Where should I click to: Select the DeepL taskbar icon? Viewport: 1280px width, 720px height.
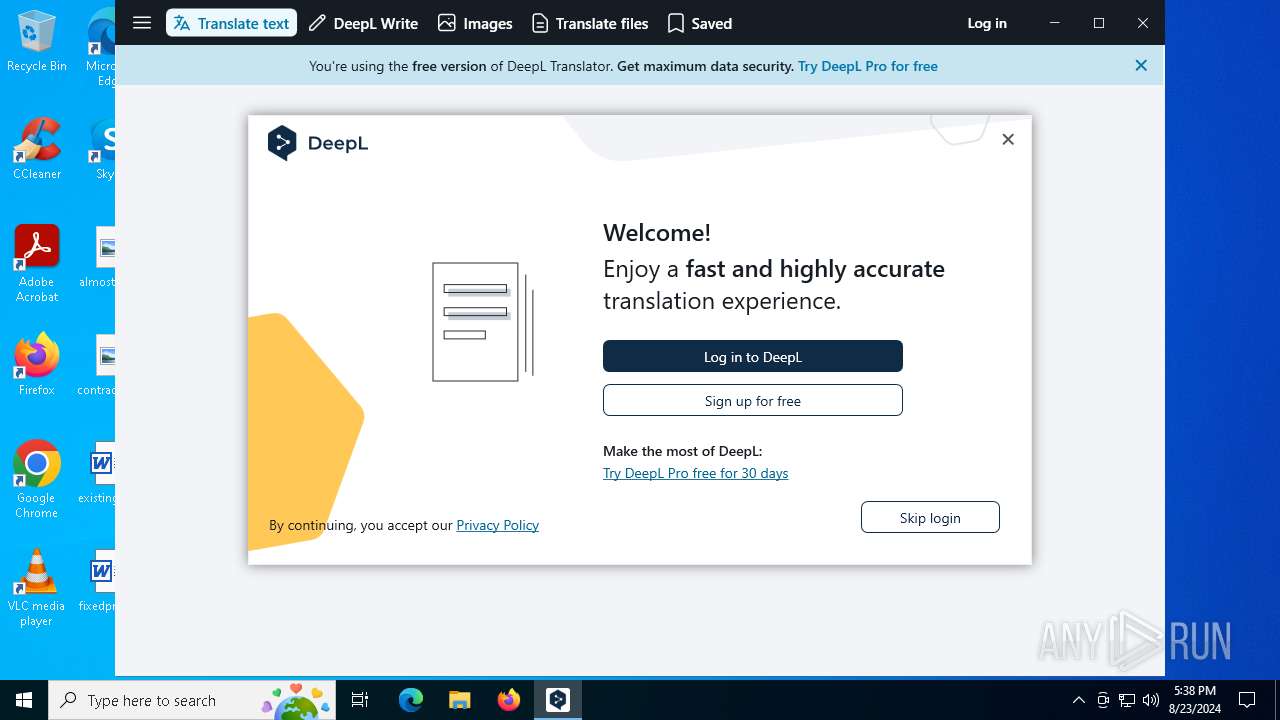[558, 700]
